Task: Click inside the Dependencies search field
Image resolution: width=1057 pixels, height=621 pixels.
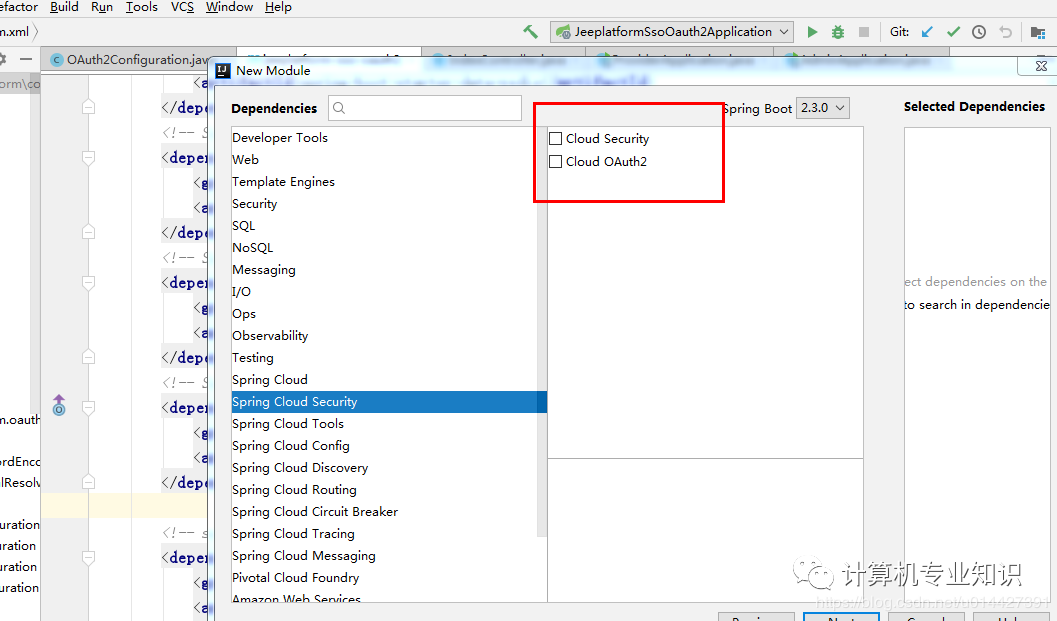Action: 425,108
